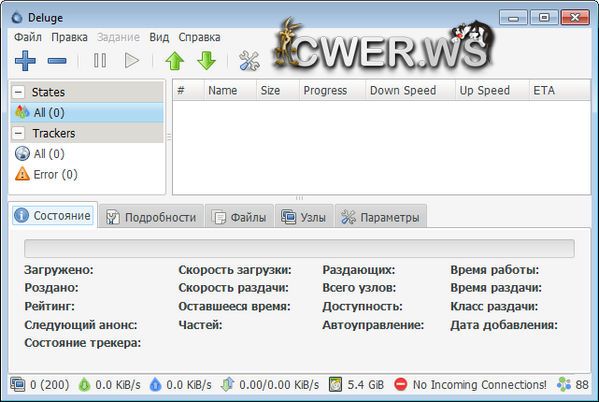
Task: Click the DHT nodes icon
Action: point(564,384)
